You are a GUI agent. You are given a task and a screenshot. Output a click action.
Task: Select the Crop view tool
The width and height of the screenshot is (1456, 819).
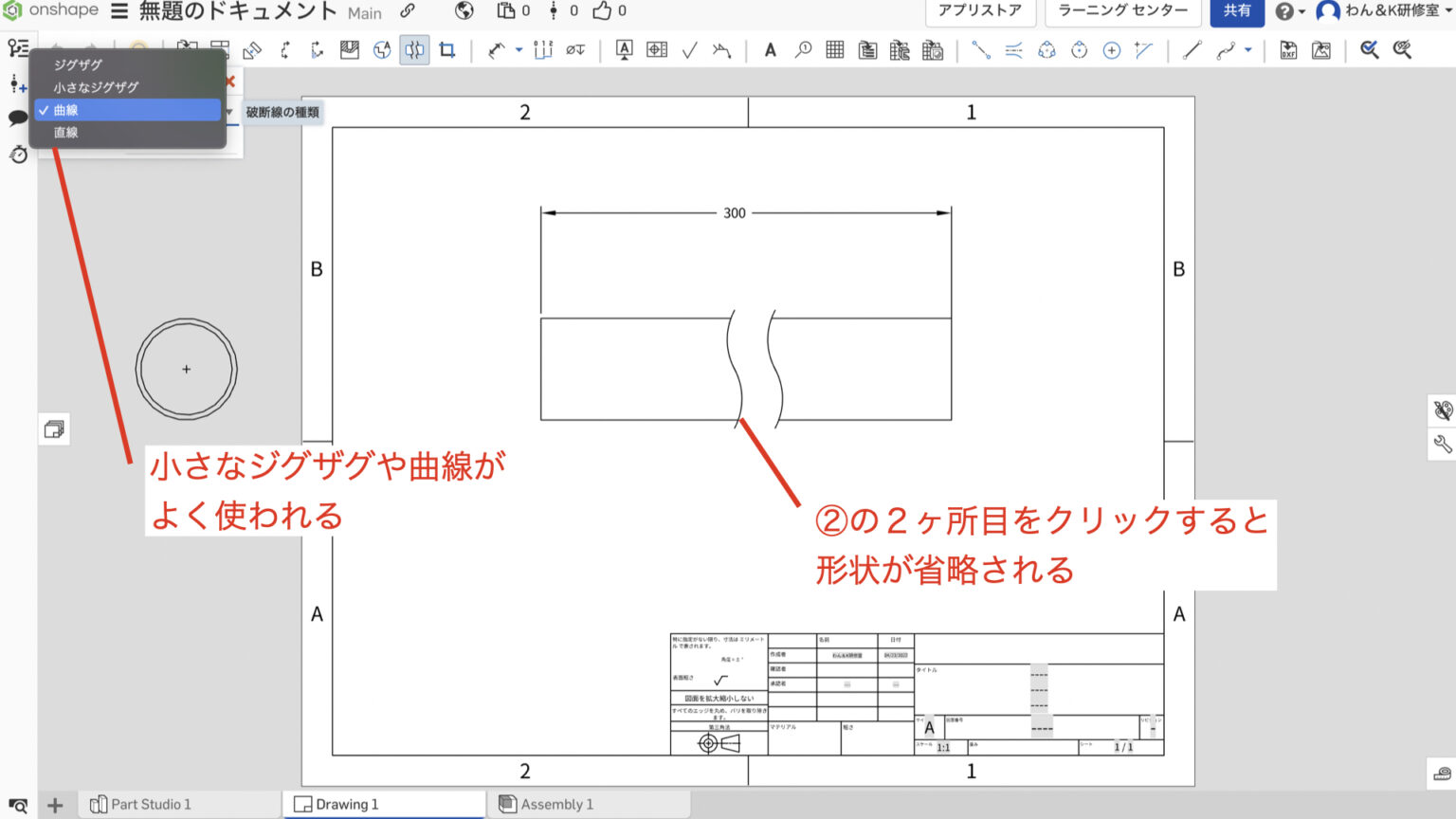[x=446, y=50]
